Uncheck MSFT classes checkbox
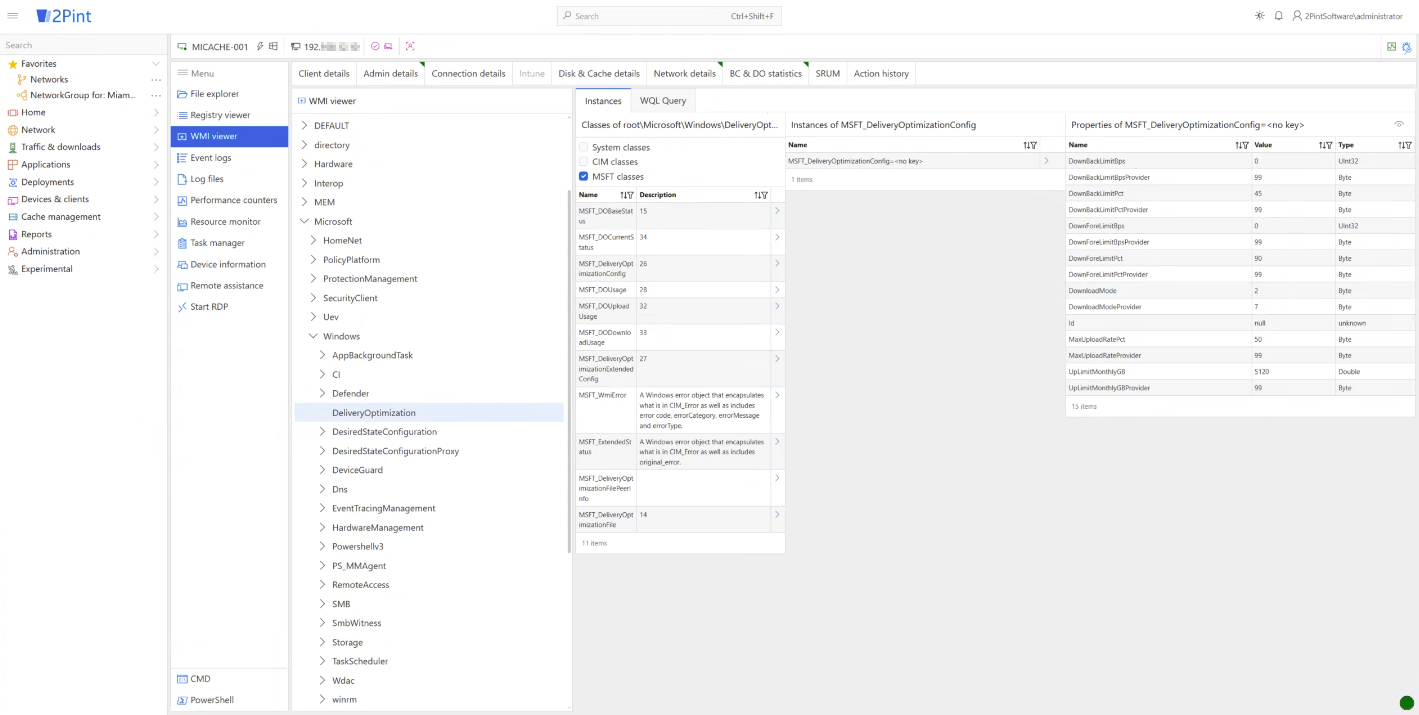The image size is (1419, 715). tap(584, 176)
